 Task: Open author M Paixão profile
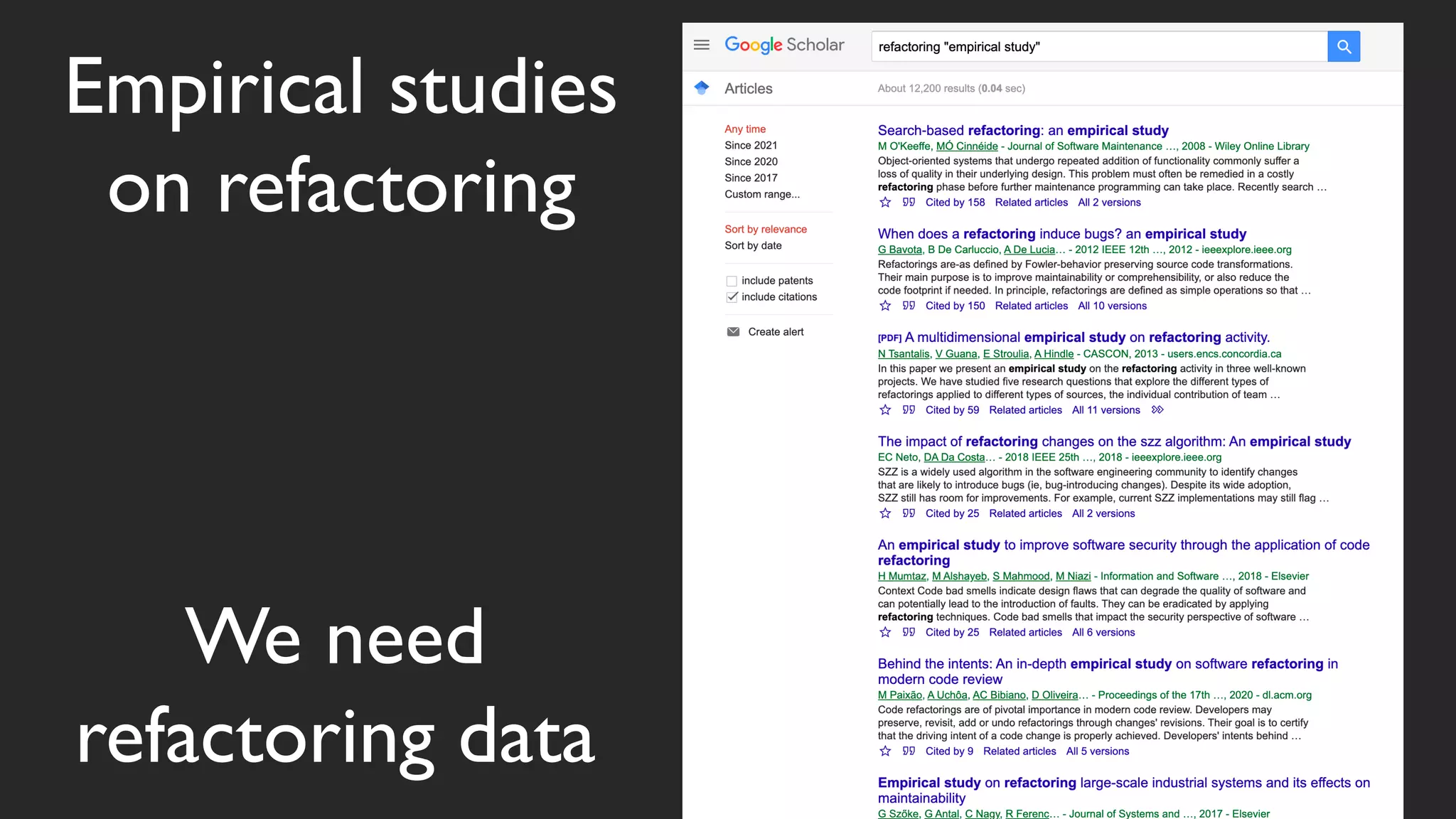899,695
